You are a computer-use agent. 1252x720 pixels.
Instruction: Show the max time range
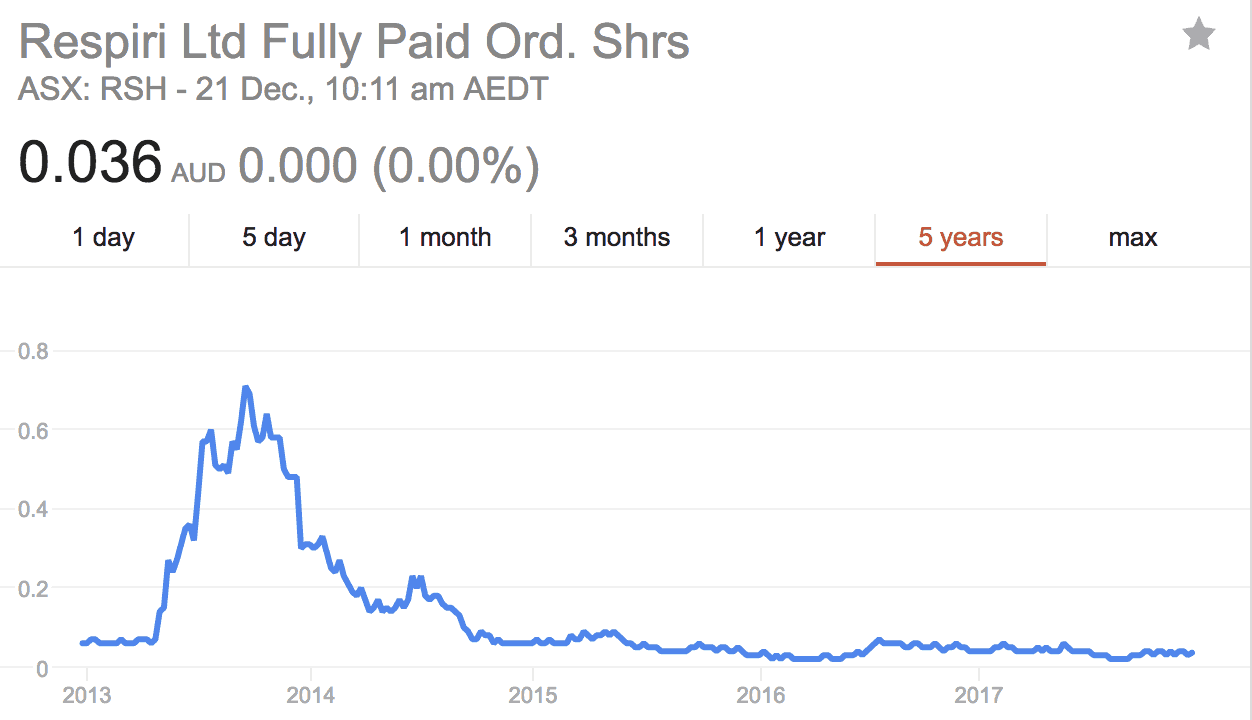(1133, 238)
